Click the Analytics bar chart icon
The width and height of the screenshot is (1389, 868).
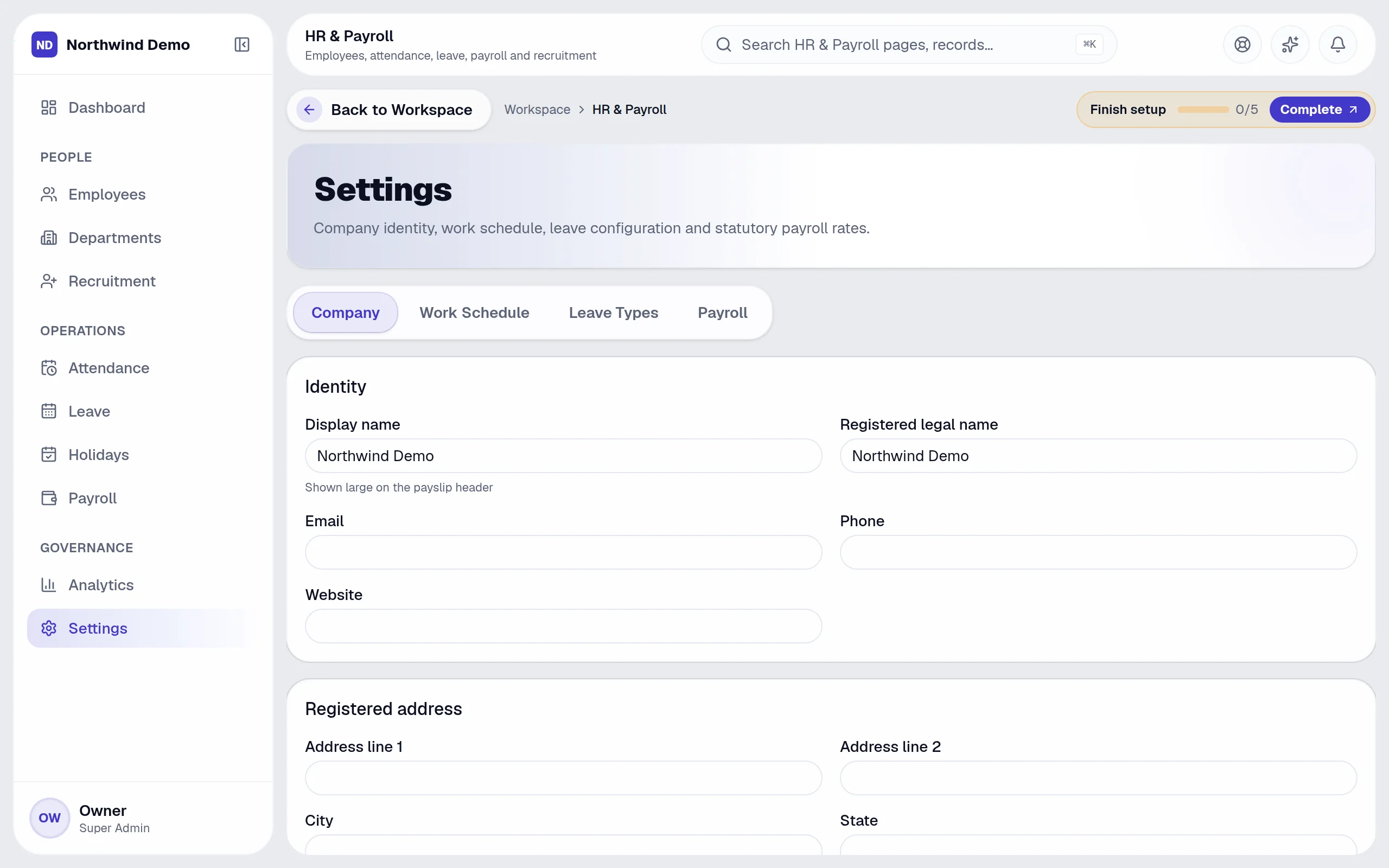tap(49, 584)
